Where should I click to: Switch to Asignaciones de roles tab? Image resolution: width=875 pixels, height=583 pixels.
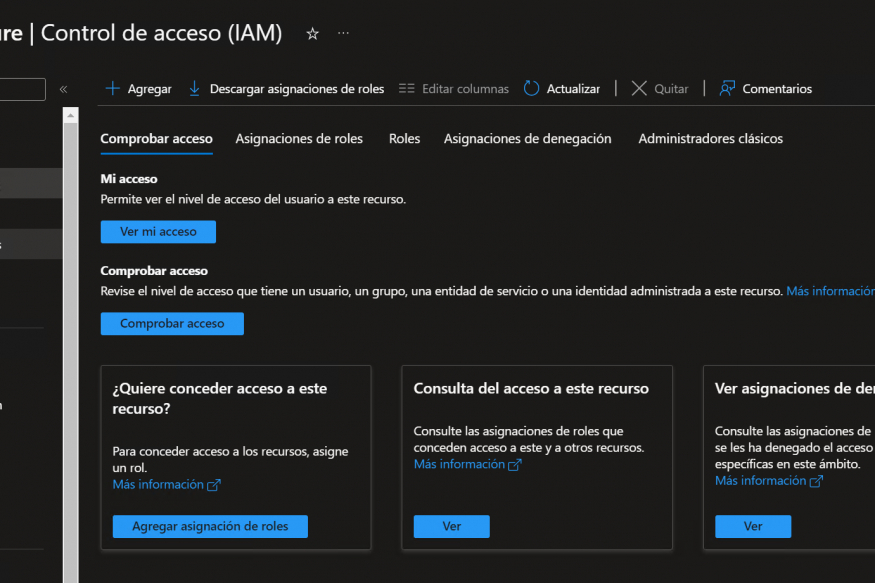[299, 139]
